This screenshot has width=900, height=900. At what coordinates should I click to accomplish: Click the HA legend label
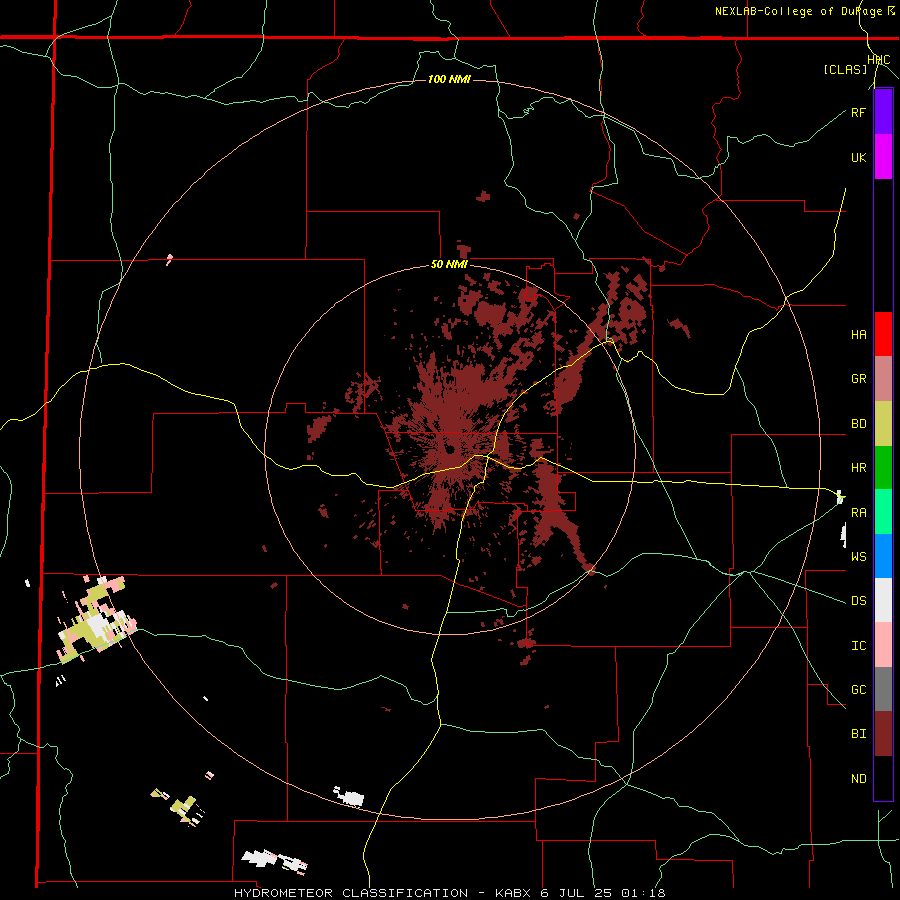pos(859,334)
